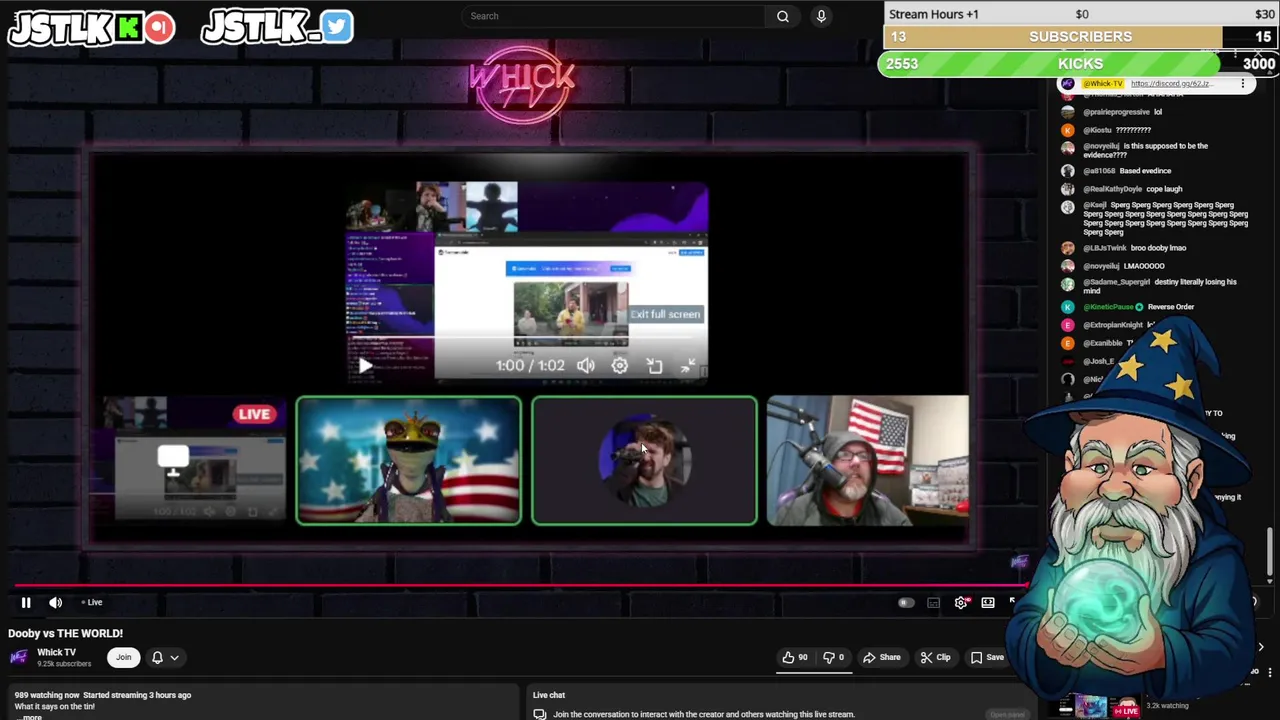1280x720 pixels.
Task: Click @Kiostu orange K avatar
Action: (1068, 130)
